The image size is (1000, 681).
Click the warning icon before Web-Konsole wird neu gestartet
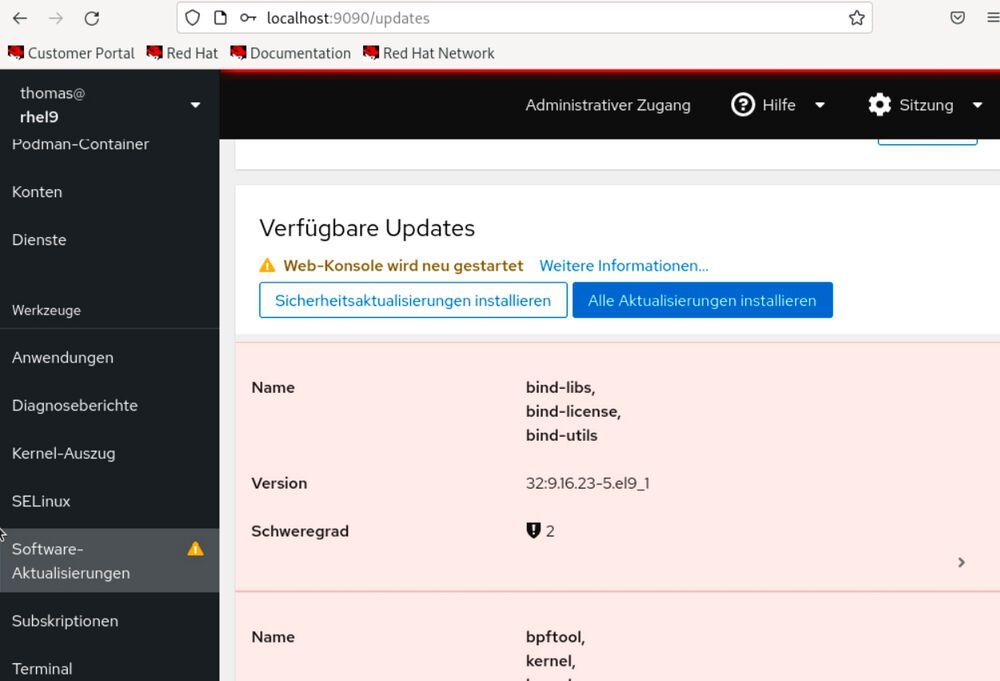click(267, 265)
